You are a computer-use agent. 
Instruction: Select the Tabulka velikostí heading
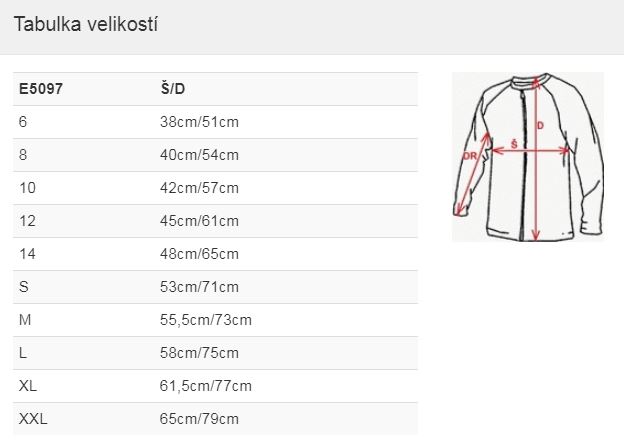pyautogui.click(x=86, y=24)
